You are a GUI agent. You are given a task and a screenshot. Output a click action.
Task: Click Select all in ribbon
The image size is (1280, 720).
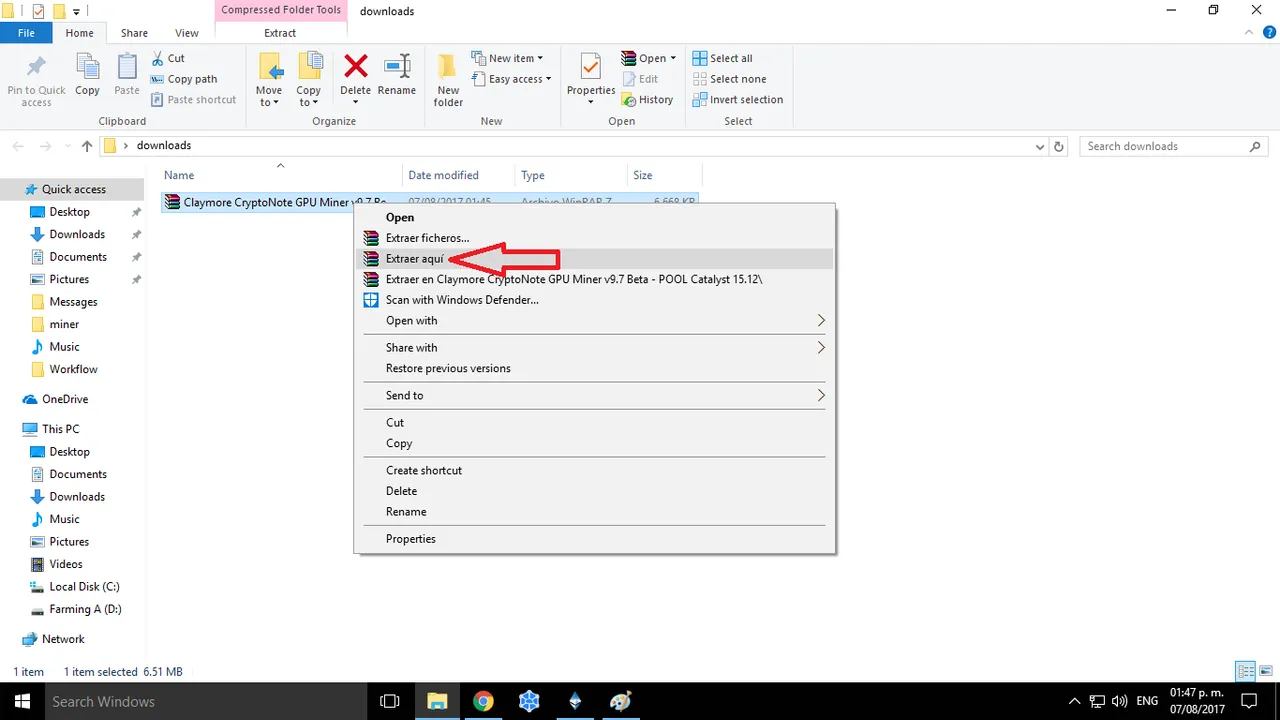[x=723, y=58]
